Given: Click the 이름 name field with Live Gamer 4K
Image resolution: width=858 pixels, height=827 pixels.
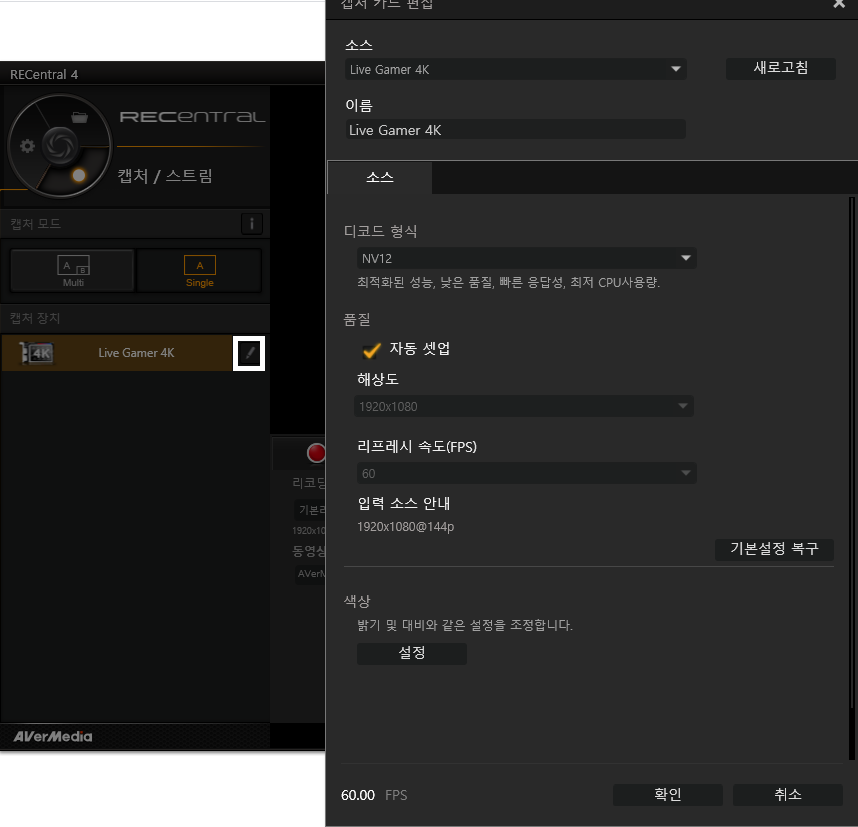Looking at the screenshot, I should (x=515, y=130).
